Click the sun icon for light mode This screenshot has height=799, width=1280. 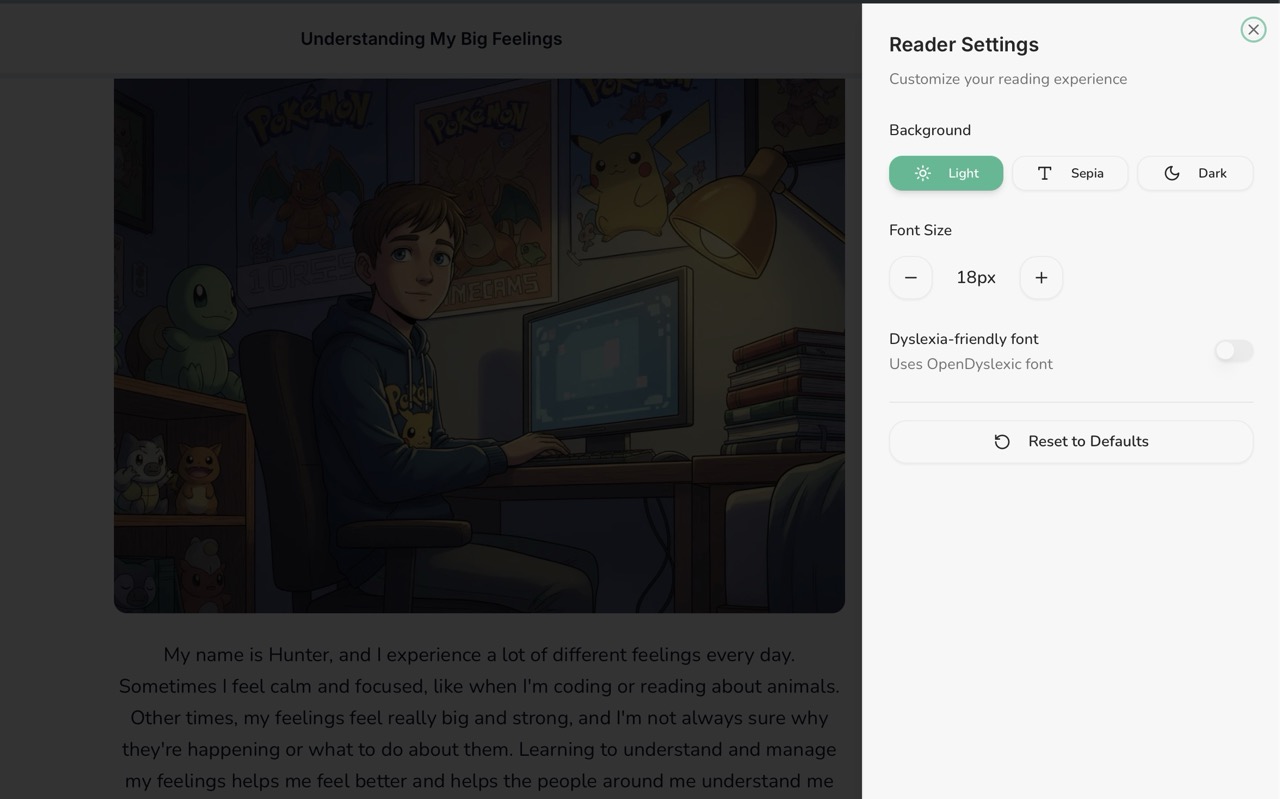click(x=922, y=172)
